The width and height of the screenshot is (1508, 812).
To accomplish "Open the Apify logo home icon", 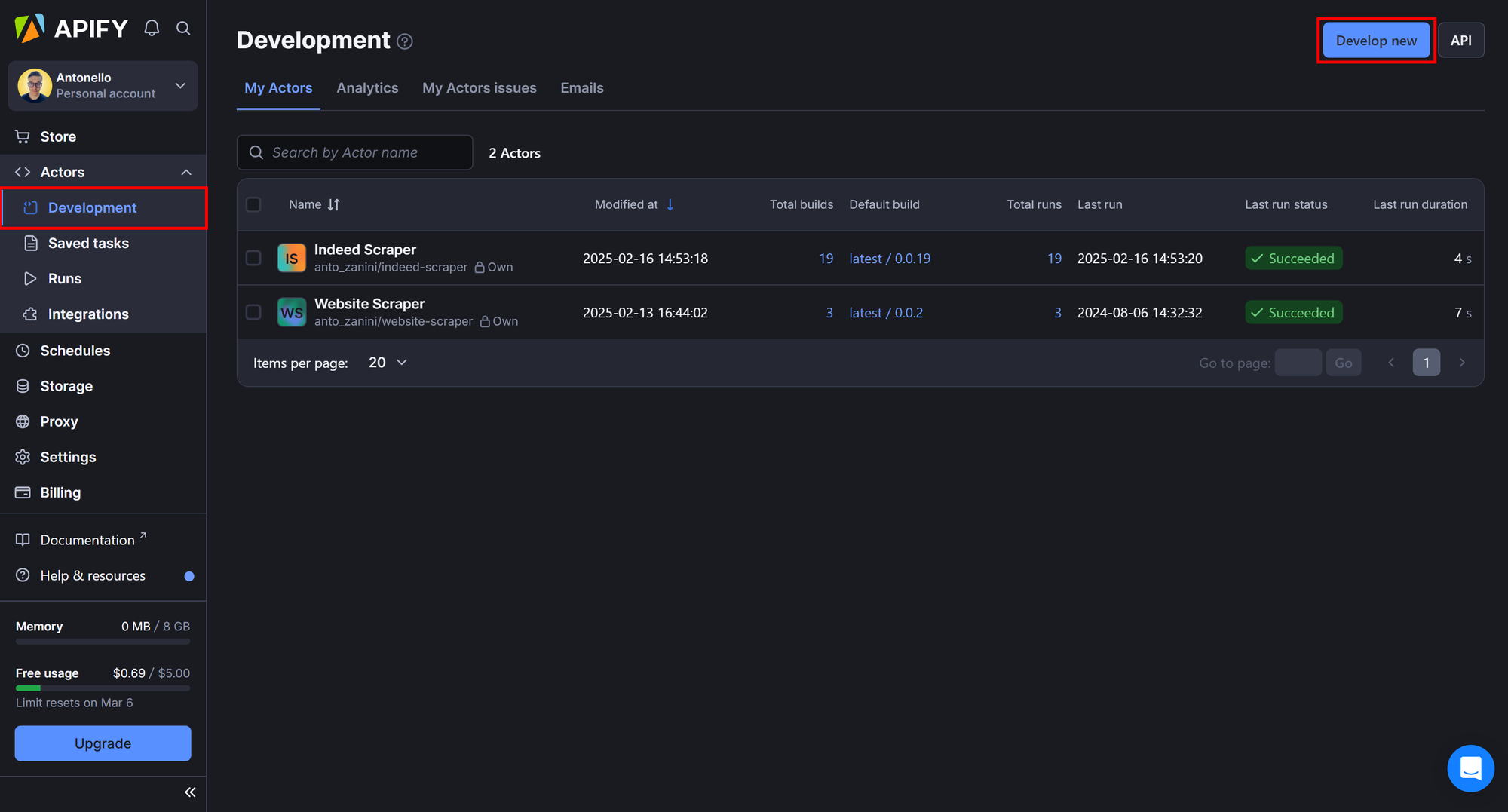I will point(29,28).
